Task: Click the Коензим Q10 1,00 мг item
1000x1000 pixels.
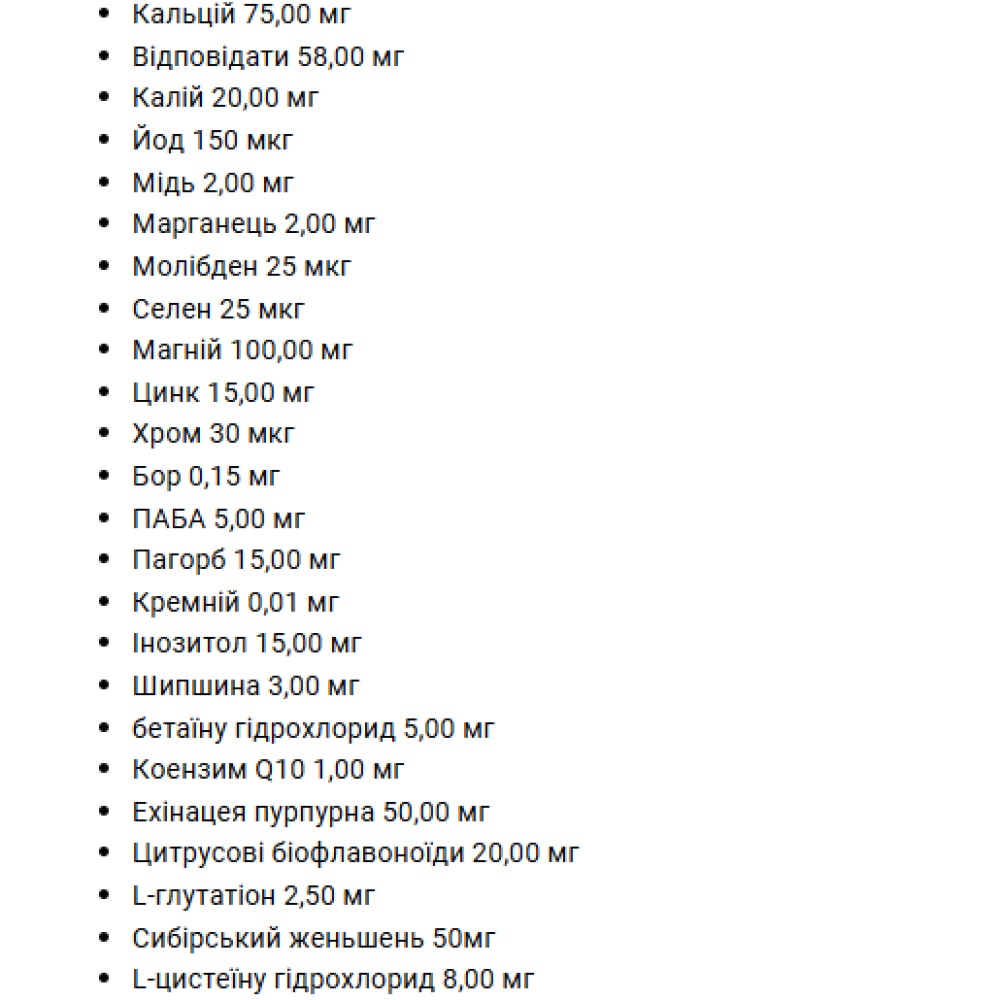Action: [268, 770]
